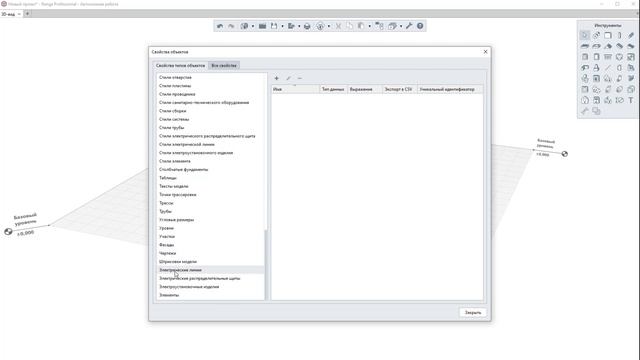Add a new view tab with plus button
The width and height of the screenshot is (640, 360).
(27, 14)
